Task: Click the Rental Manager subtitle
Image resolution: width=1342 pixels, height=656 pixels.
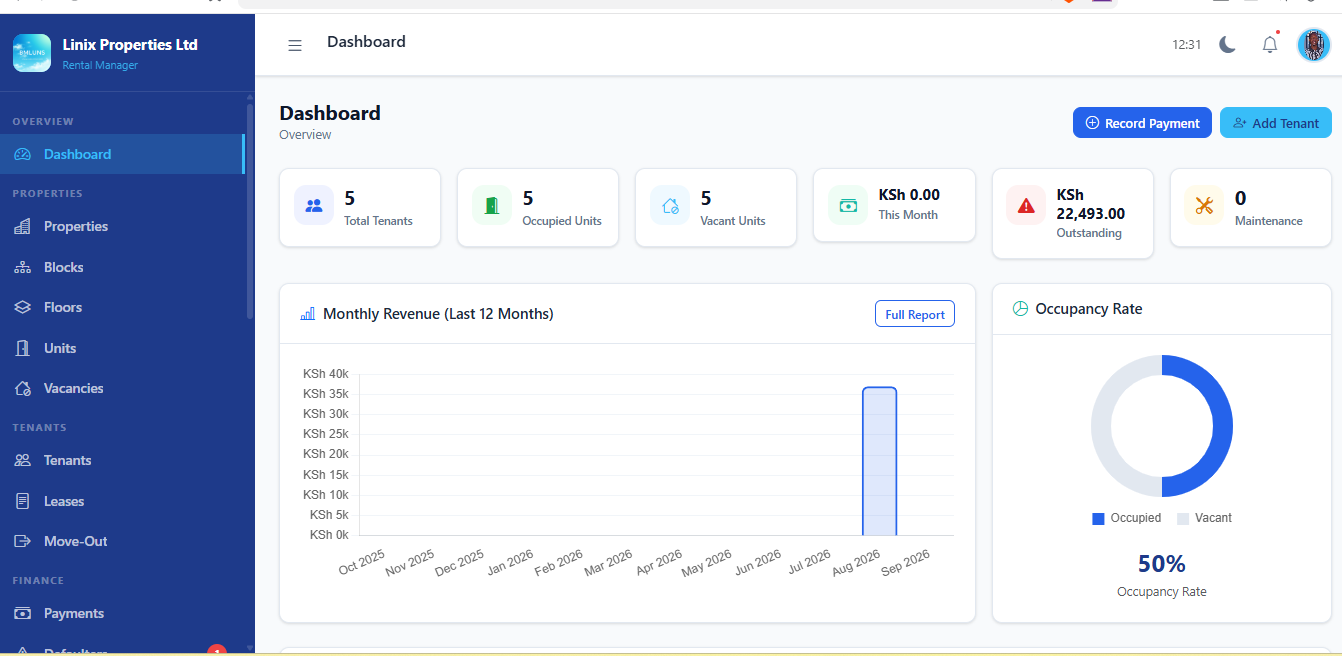Action: (x=100, y=66)
